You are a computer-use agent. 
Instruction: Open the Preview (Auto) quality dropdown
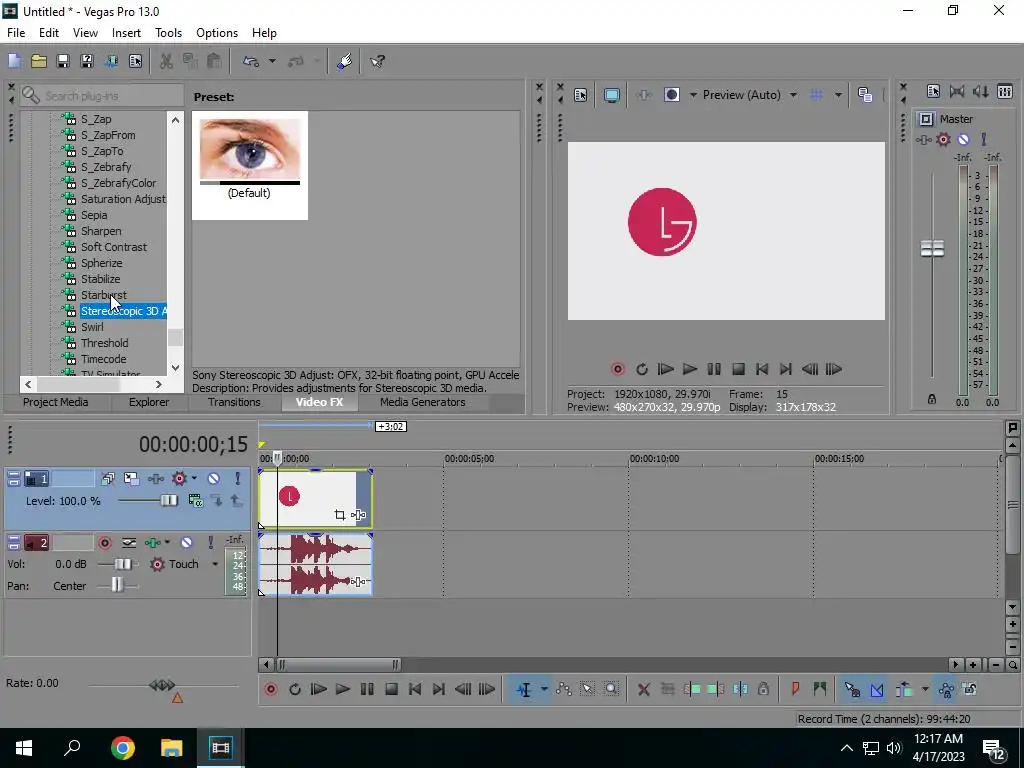pyautogui.click(x=793, y=95)
